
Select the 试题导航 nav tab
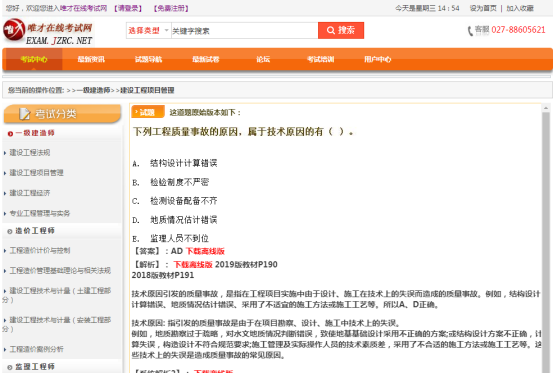point(148,59)
